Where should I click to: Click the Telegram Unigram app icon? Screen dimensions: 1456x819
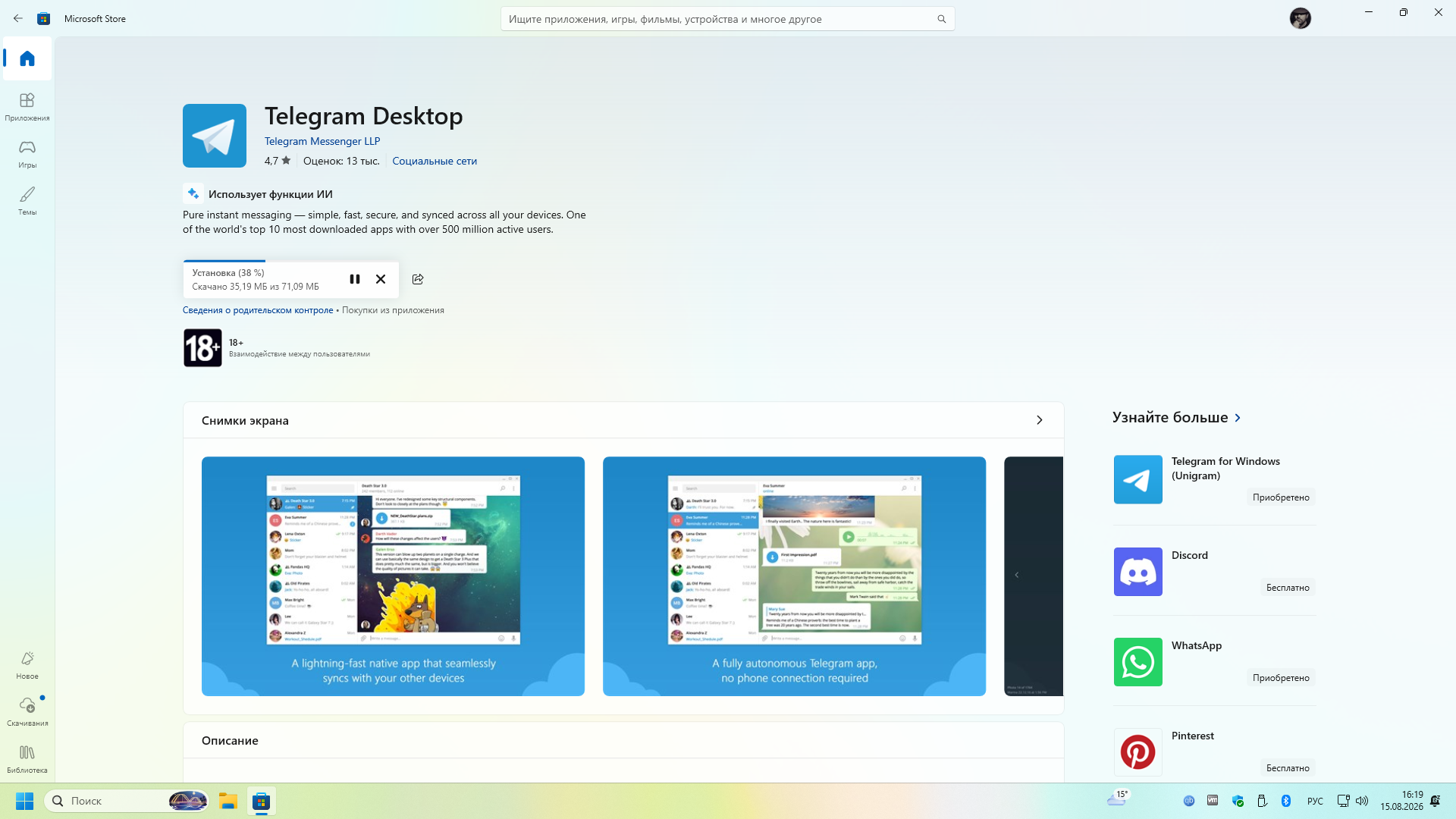(1137, 479)
